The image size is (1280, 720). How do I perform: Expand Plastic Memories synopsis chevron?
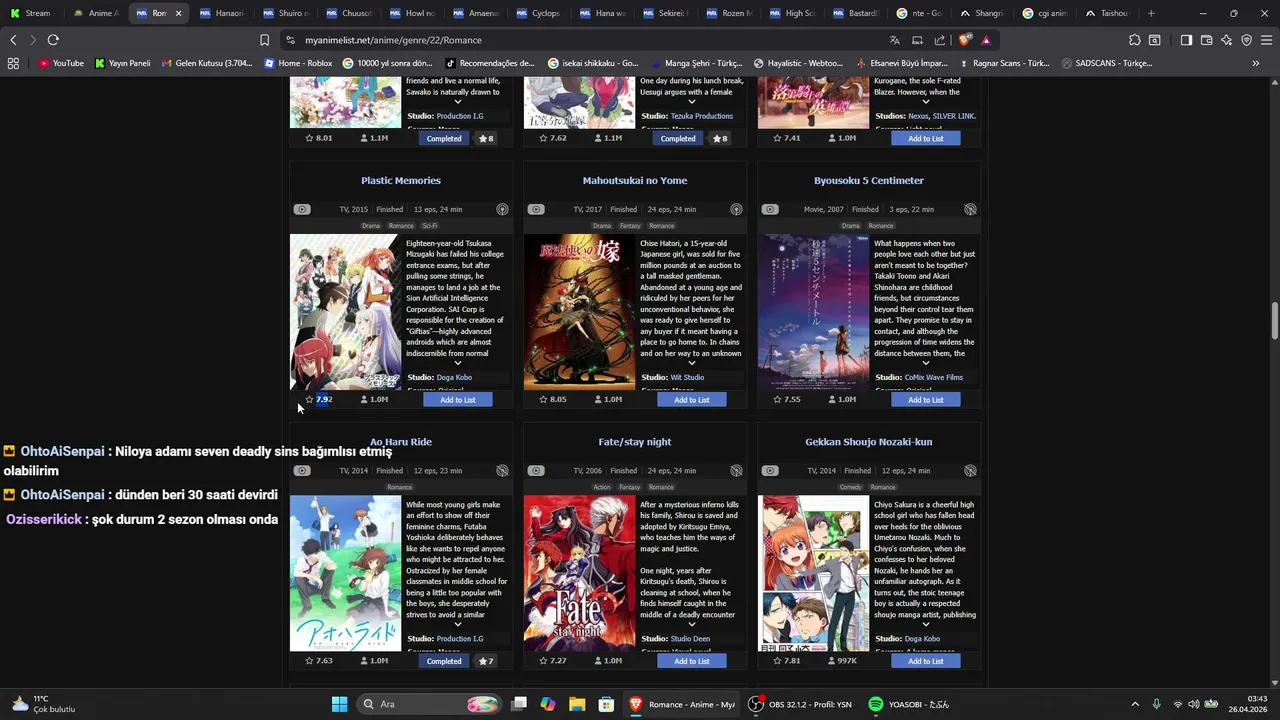[x=457, y=363]
